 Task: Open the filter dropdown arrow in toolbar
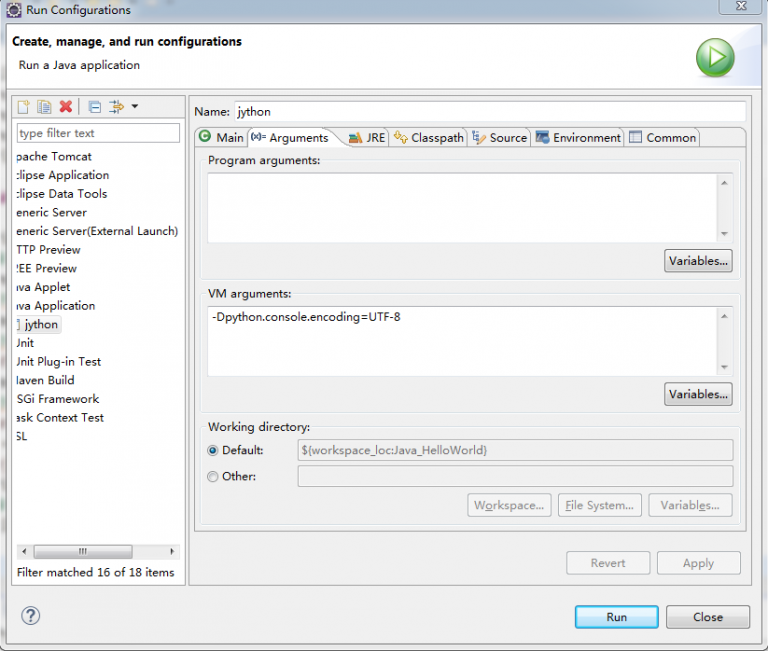135,107
